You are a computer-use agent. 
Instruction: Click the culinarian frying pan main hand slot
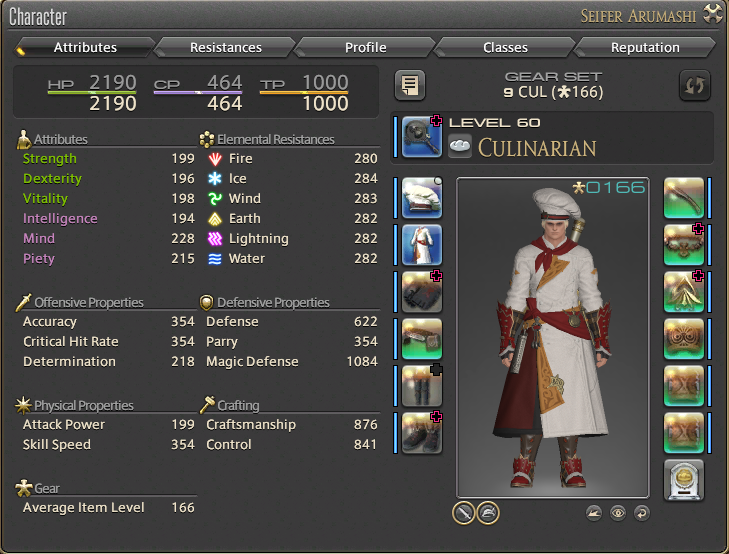pos(422,137)
